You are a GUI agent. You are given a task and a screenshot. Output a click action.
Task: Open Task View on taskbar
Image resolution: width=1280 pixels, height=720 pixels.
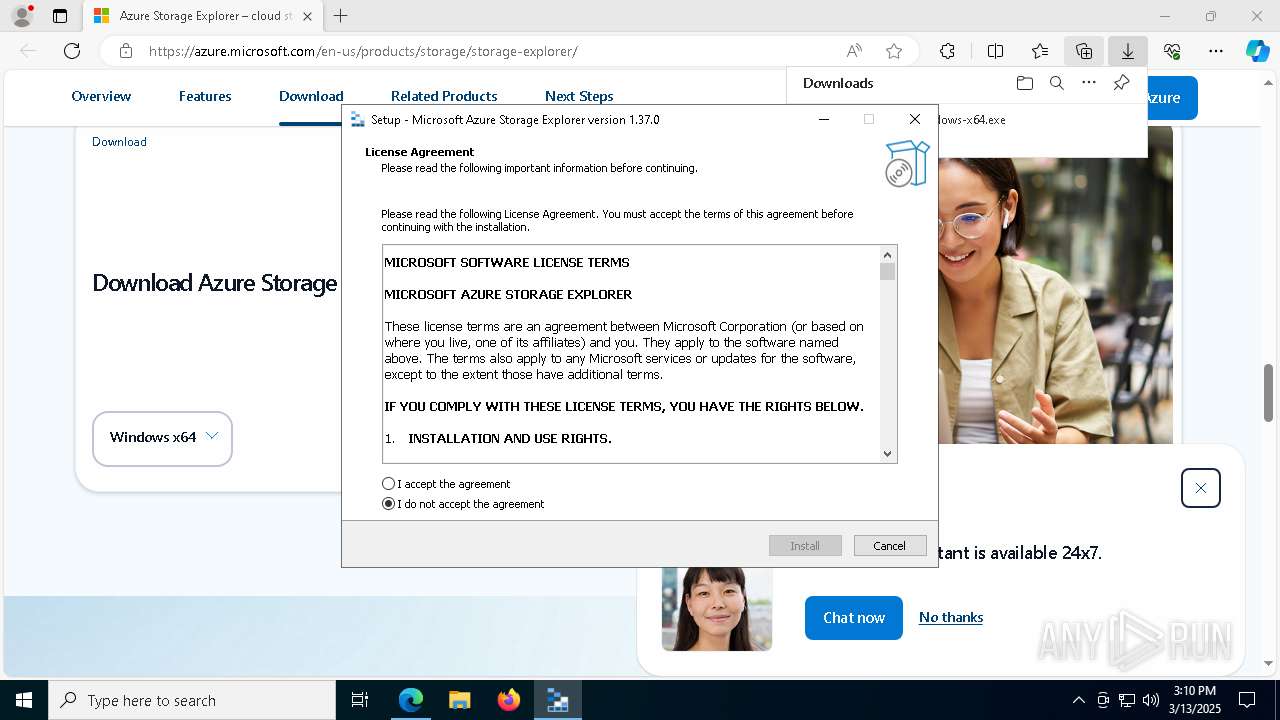click(360, 700)
